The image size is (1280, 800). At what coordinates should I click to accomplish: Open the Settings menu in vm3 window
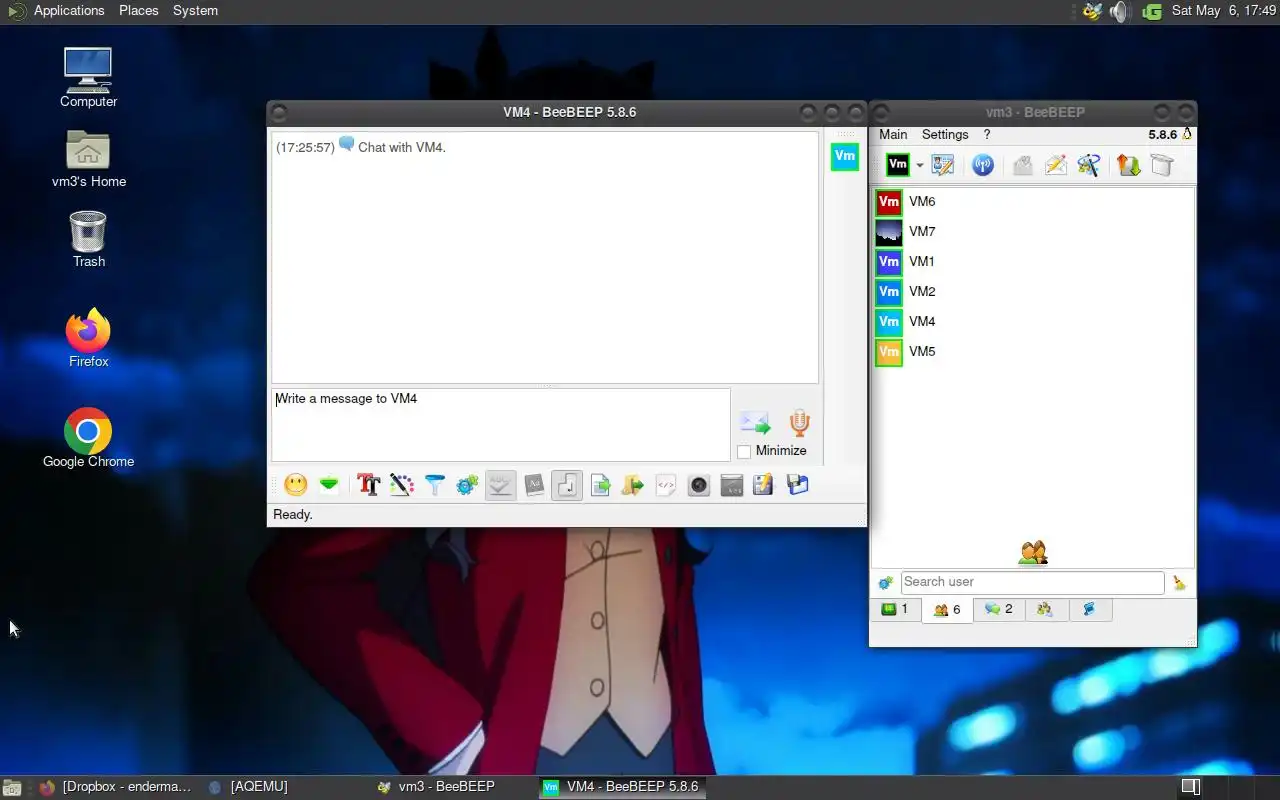pyautogui.click(x=945, y=134)
